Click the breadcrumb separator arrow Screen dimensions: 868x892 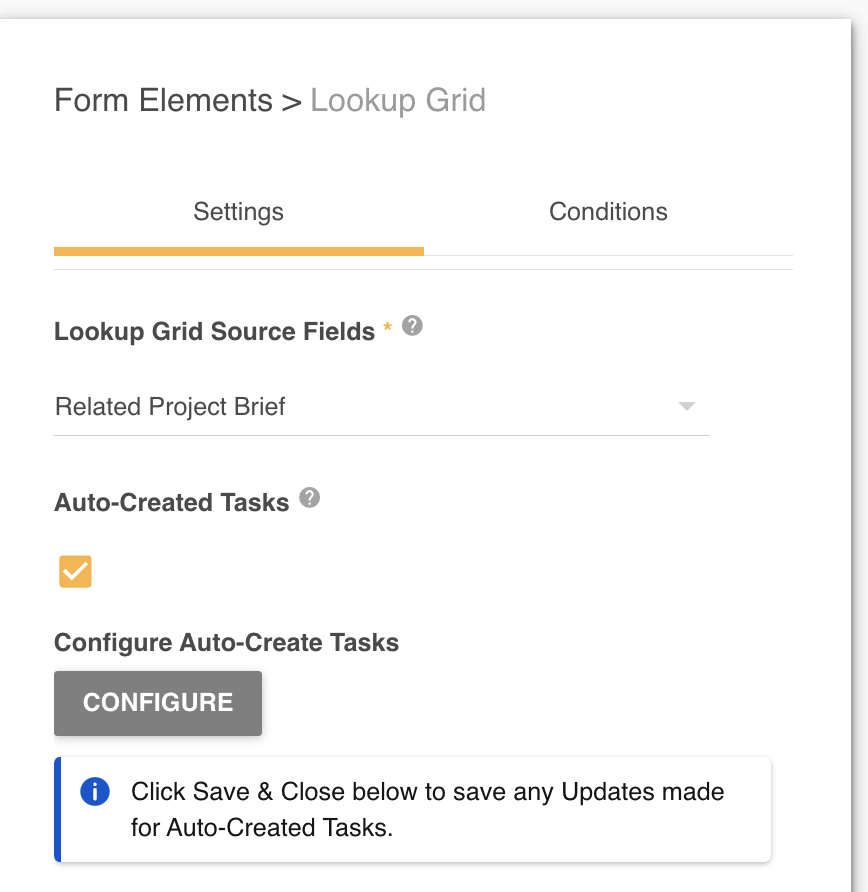point(291,102)
